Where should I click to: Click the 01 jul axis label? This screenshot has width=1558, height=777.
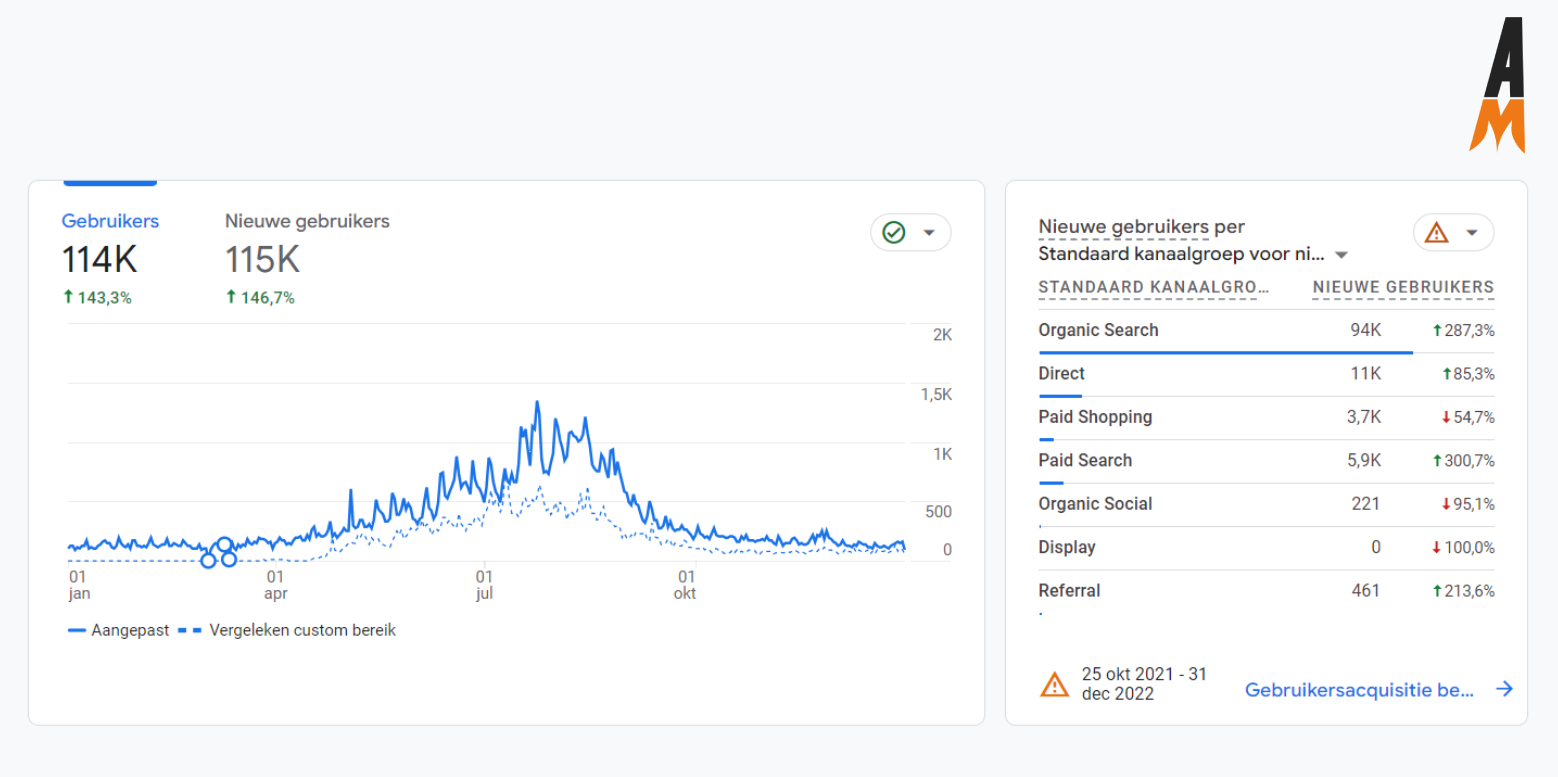[485, 585]
